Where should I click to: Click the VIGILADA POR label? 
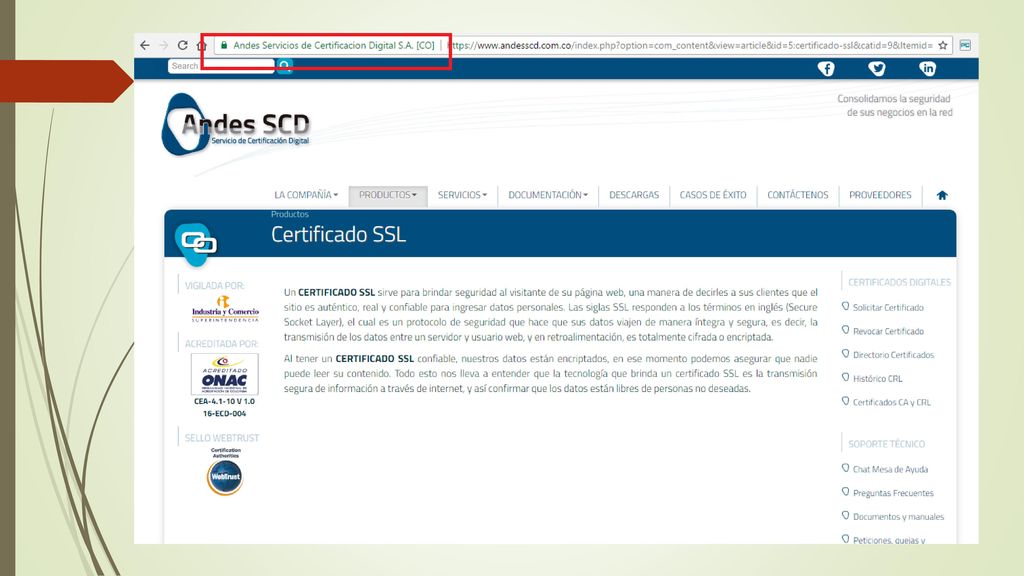tap(214, 286)
